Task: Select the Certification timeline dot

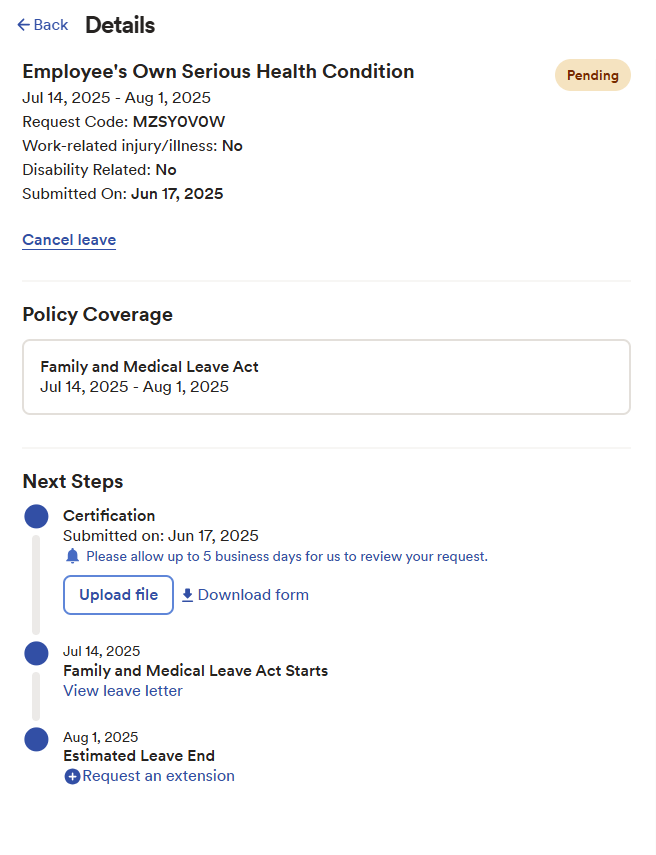Action: (36, 516)
